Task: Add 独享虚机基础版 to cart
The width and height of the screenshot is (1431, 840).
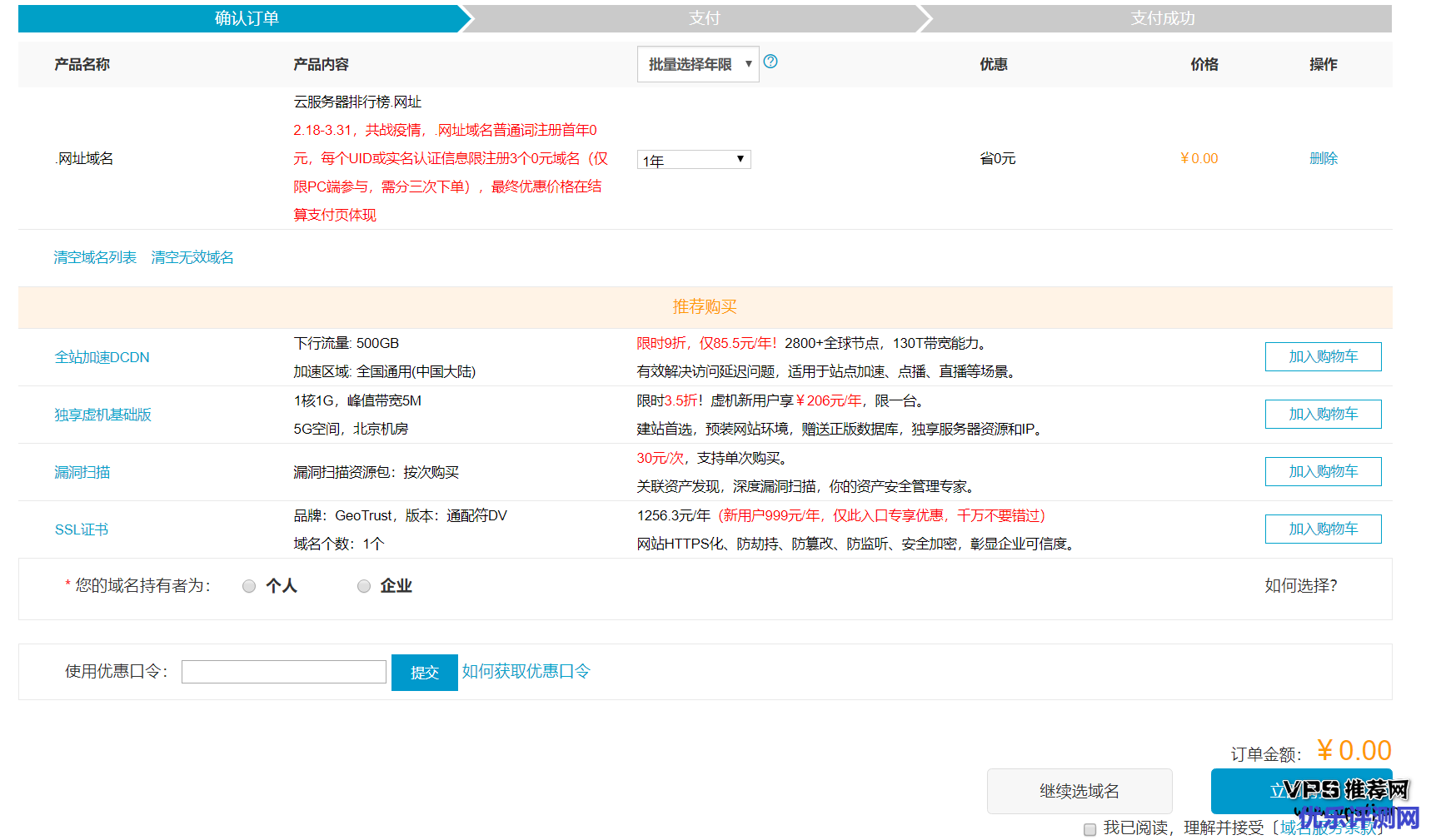Action: tap(1323, 414)
